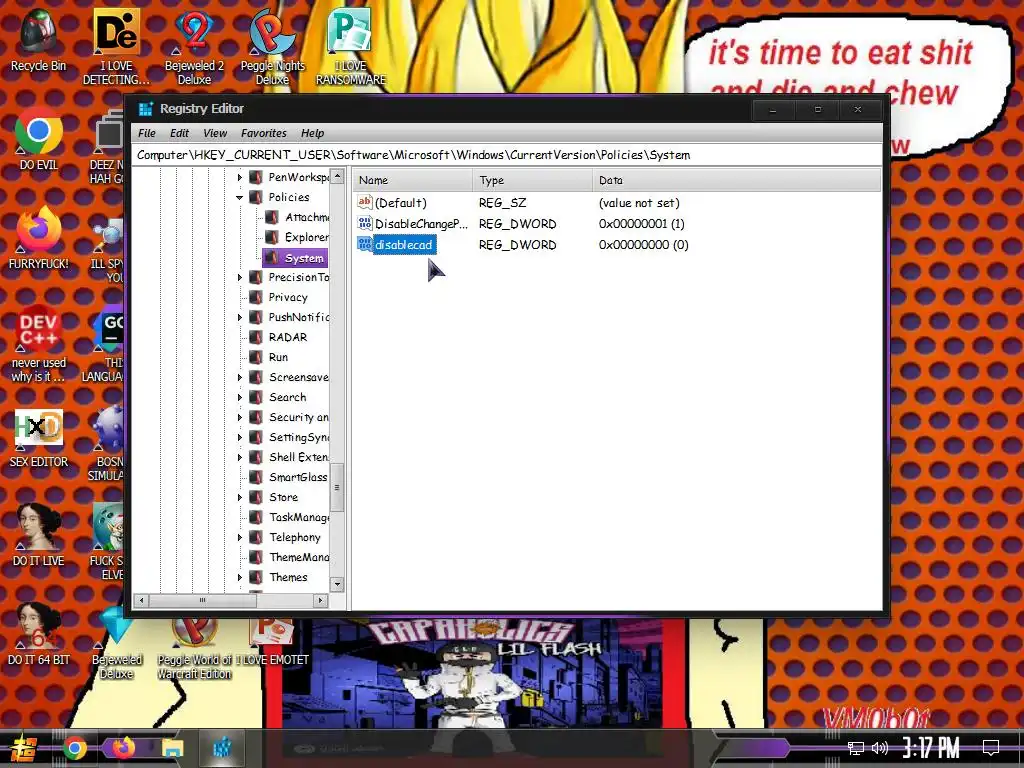Image resolution: width=1024 pixels, height=768 pixels.
Task: Expand the PenWorkspace tree key
Action: [x=240, y=177]
